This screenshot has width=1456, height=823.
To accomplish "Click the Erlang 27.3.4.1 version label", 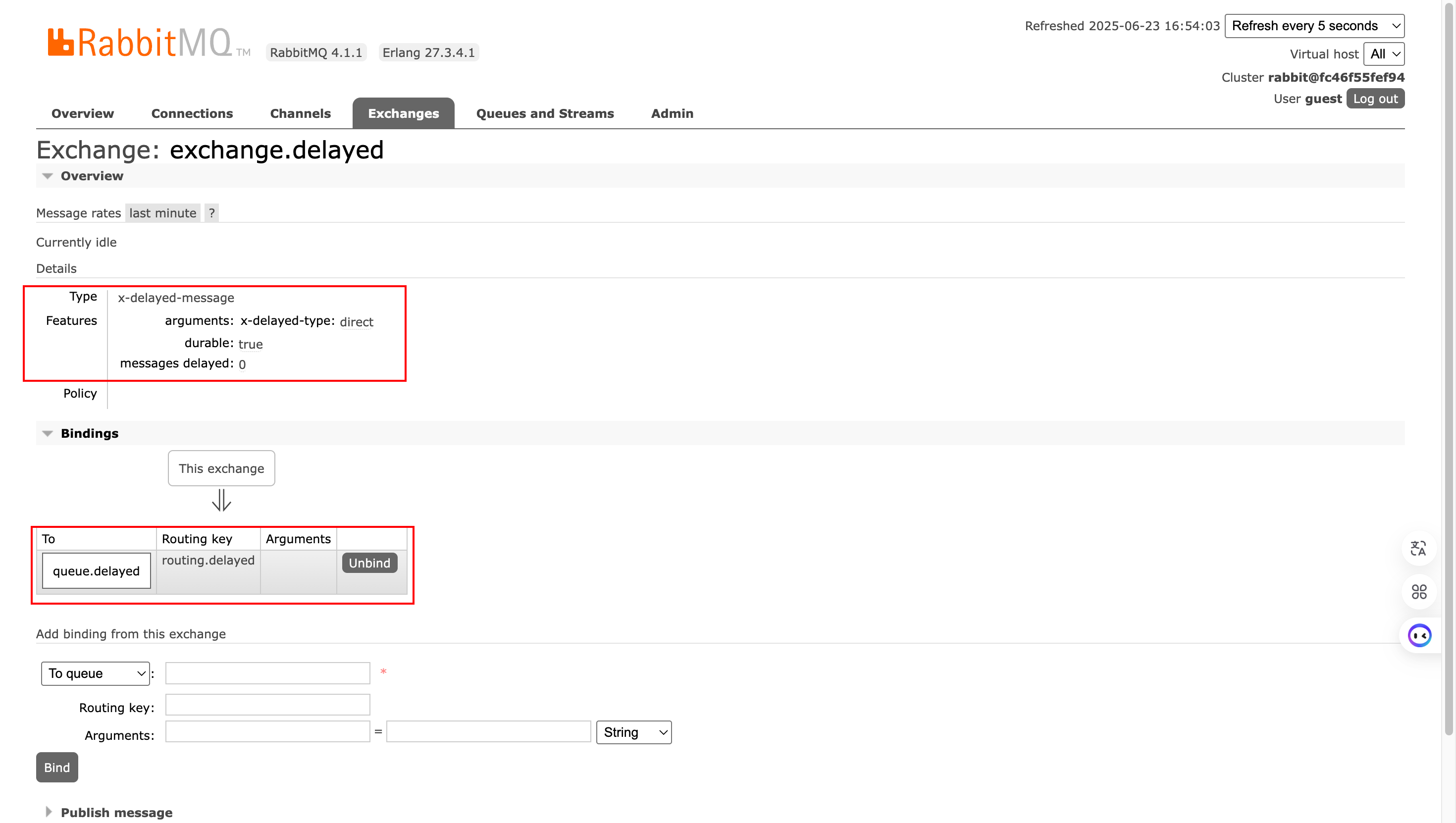I will coord(428,52).
